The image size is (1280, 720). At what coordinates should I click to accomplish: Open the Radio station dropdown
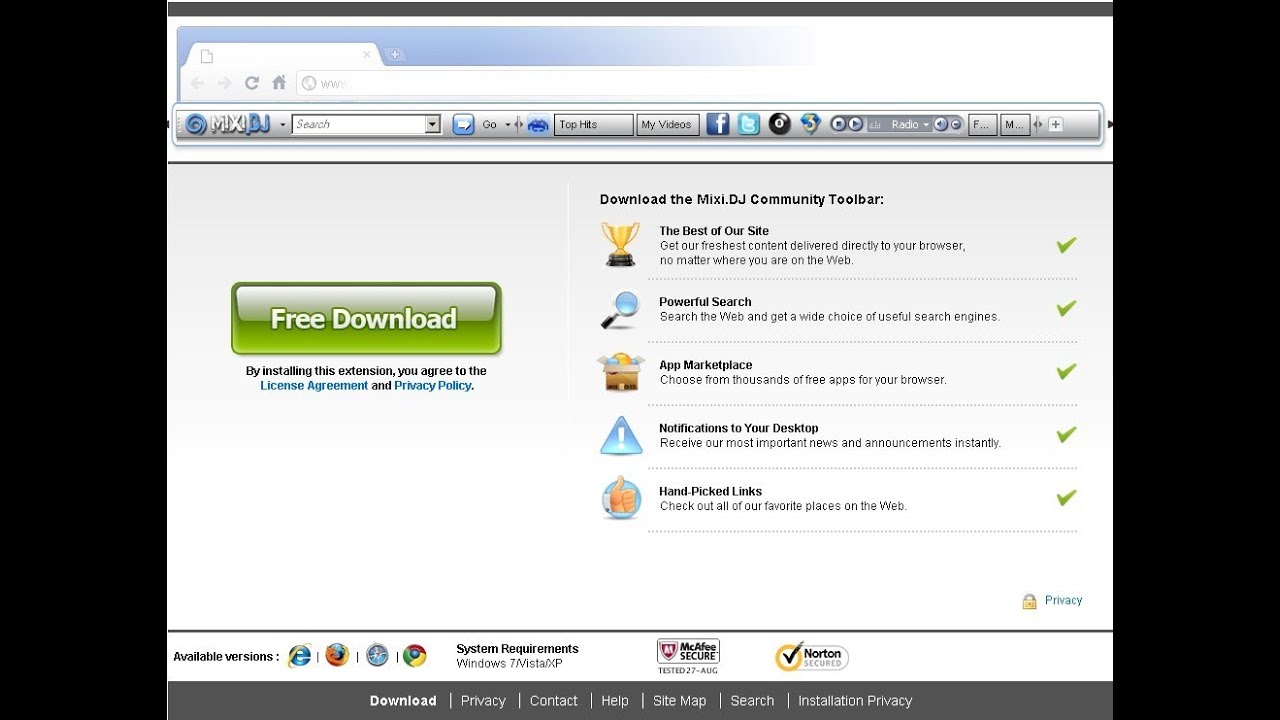coord(926,125)
